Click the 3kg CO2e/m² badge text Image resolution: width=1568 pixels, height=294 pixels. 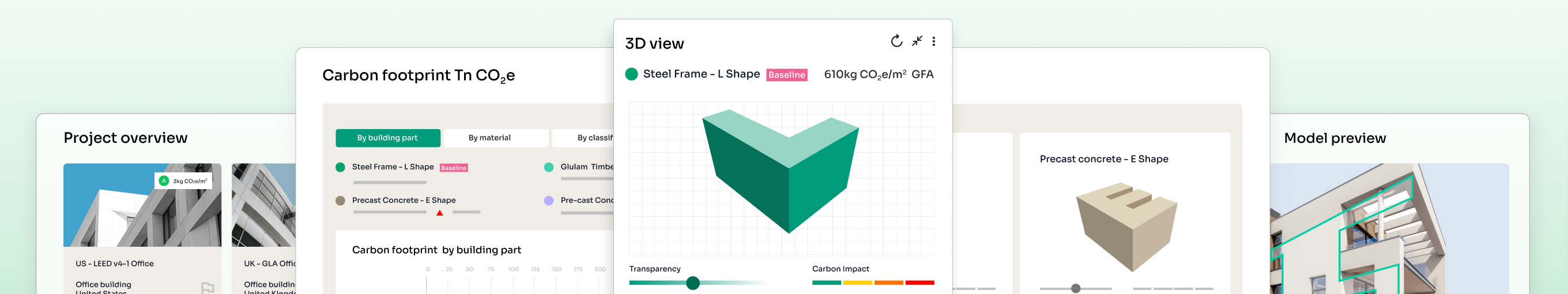(190, 182)
